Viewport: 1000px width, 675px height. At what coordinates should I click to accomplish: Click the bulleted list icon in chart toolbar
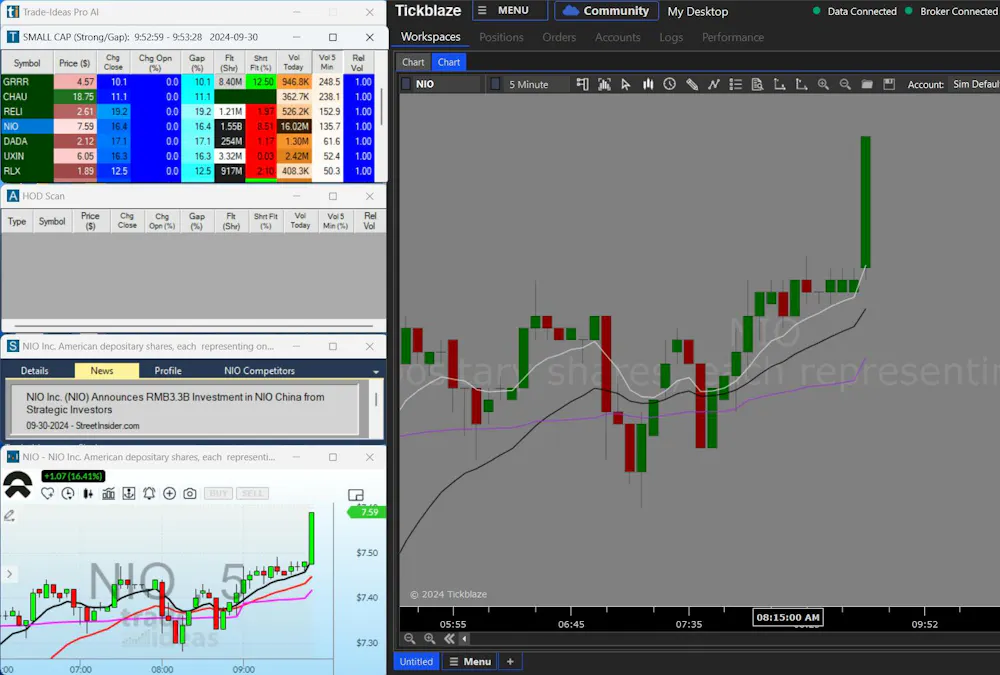[735, 84]
